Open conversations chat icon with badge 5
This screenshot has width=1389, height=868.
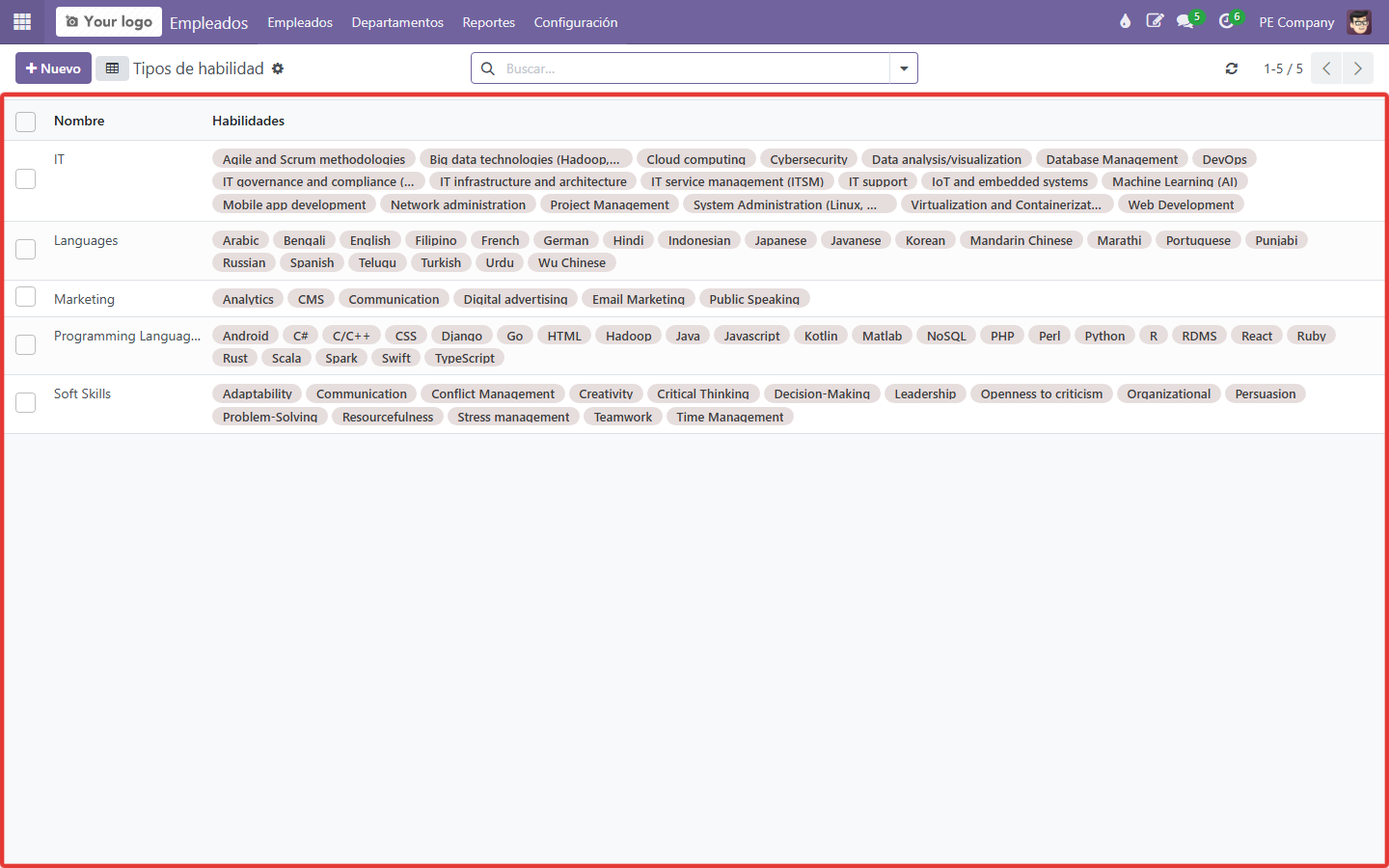(1186, 21)
